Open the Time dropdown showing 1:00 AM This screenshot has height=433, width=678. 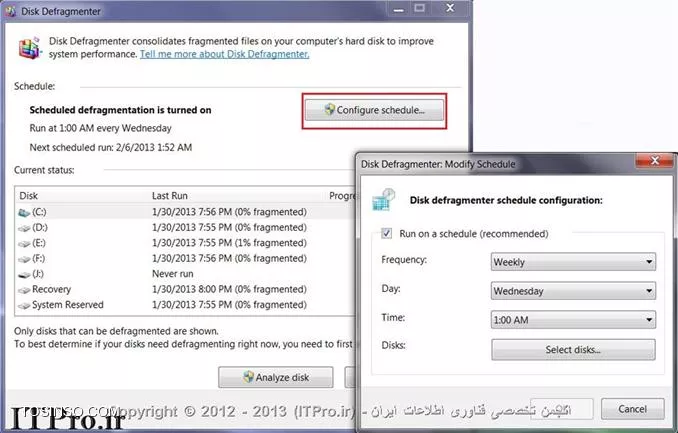click(x=573, y=320)
